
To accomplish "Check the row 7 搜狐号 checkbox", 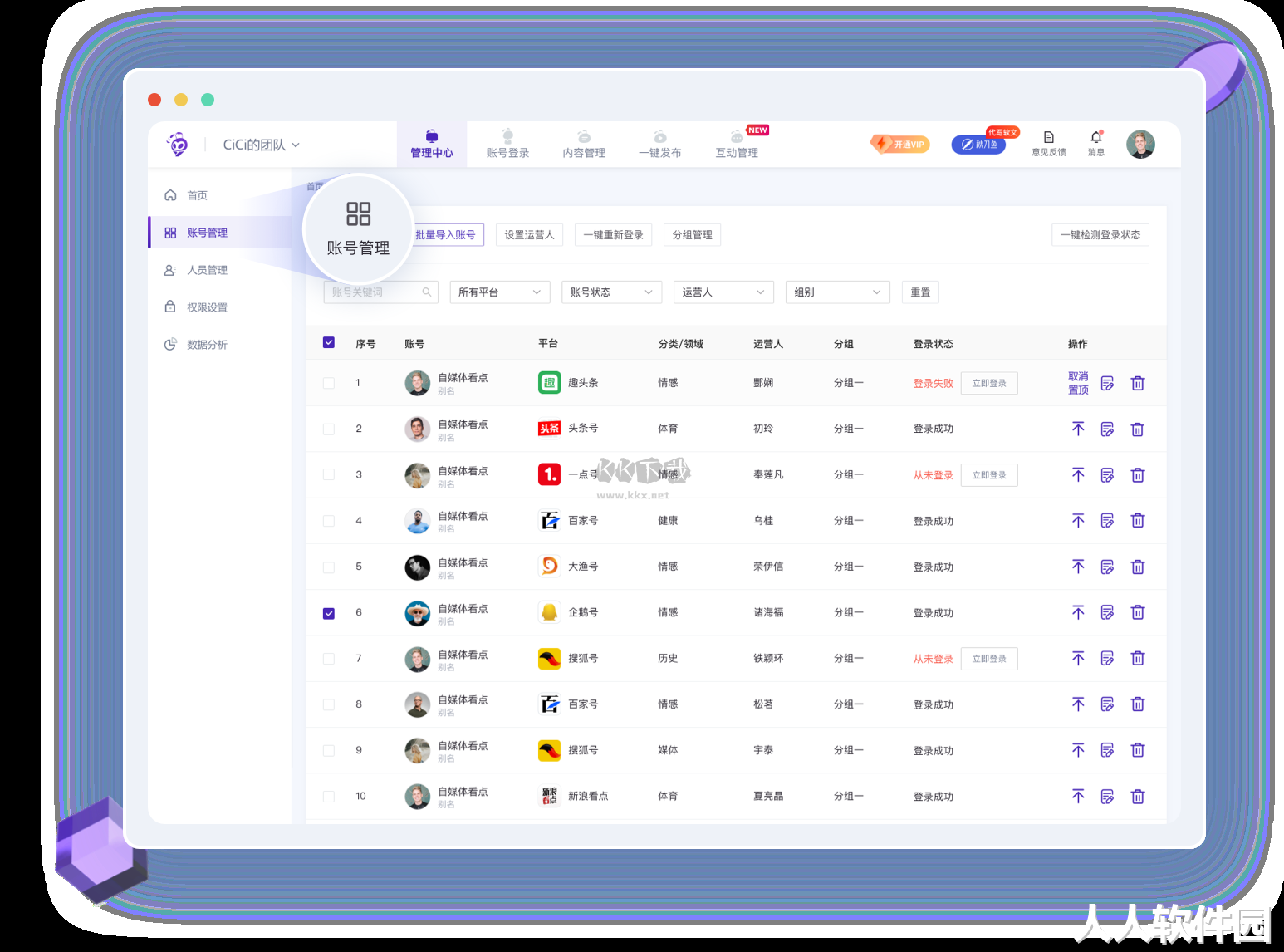I will (x=329, y=659).
